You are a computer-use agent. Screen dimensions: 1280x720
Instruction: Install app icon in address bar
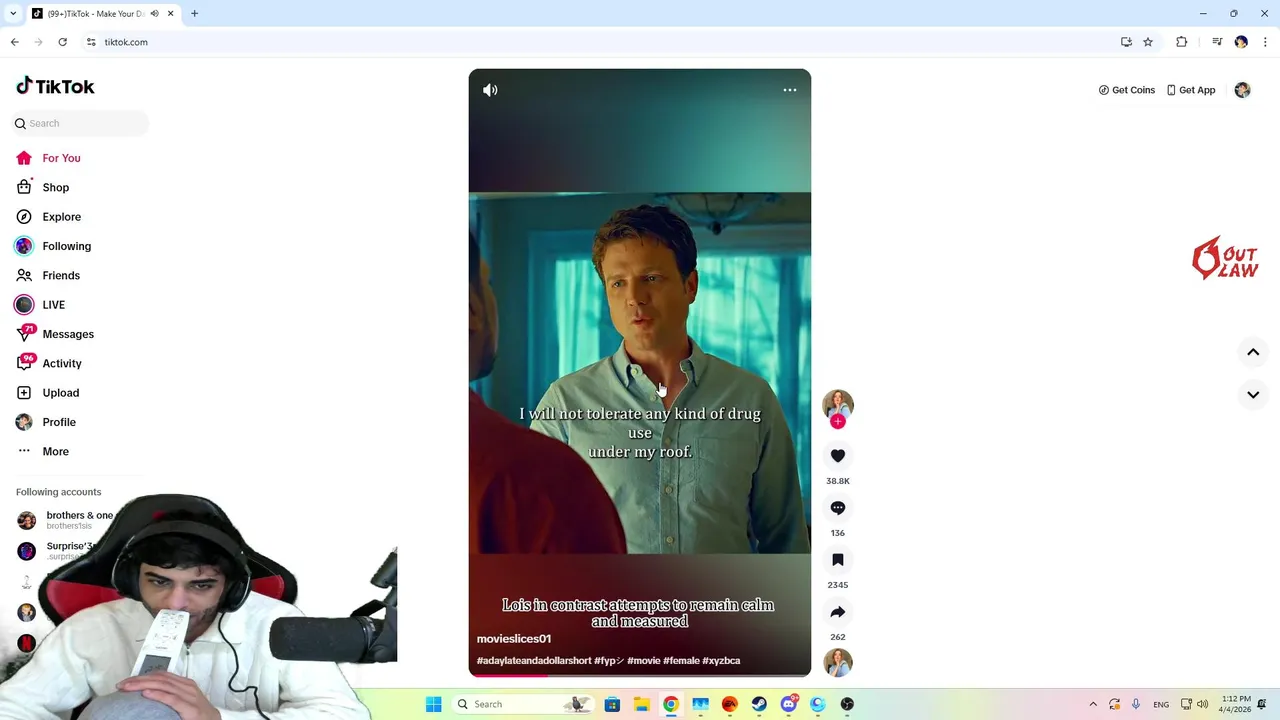point(1126,42)
